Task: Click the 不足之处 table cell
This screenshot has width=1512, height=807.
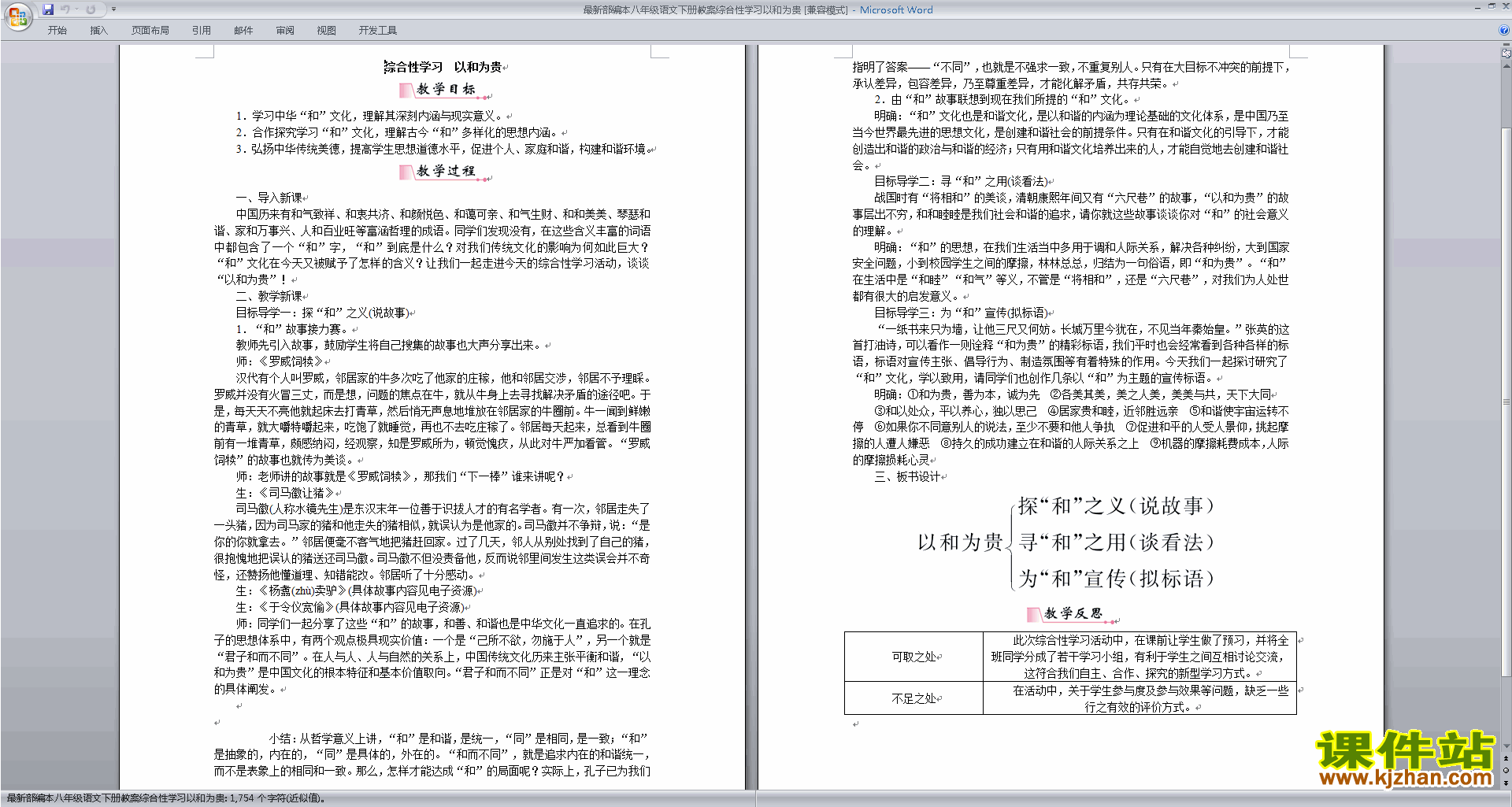Action: point(913,698)
